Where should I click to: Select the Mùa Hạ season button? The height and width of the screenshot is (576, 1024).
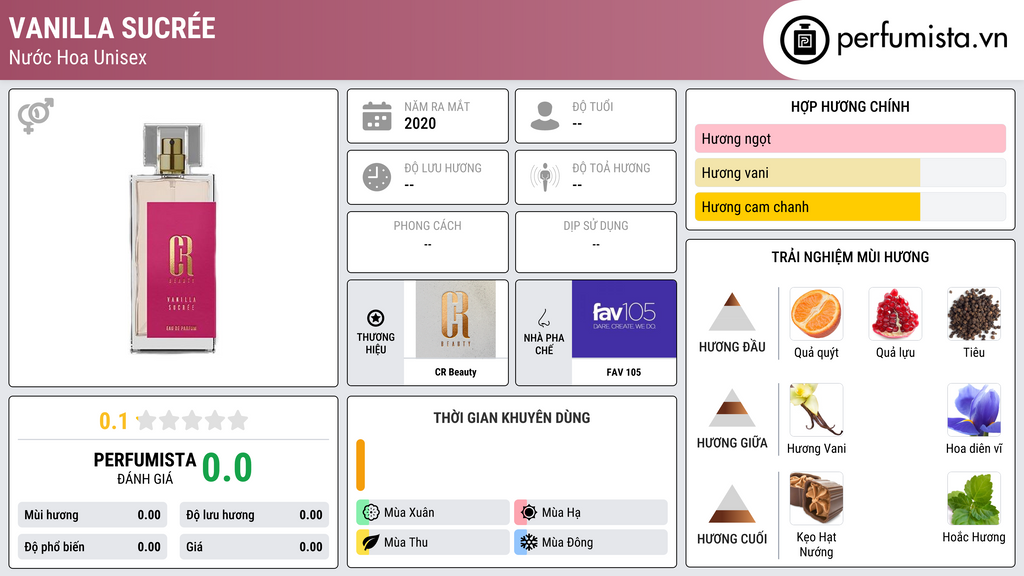[591, 513]
